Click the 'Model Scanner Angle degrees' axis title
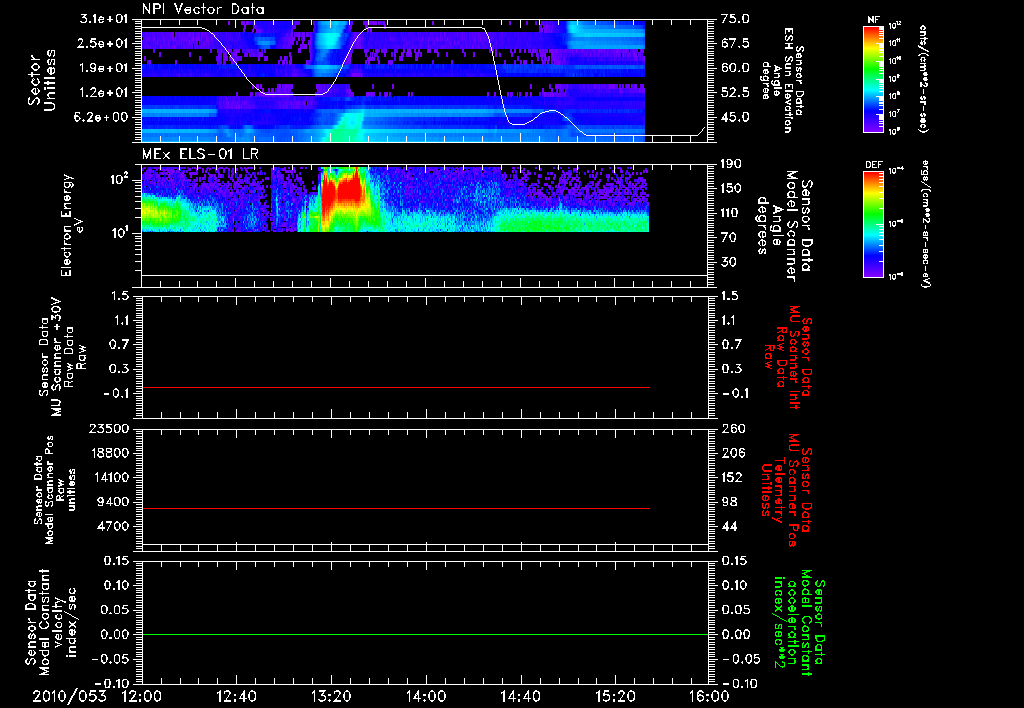The image size is (1024, 708). point(784,226)
